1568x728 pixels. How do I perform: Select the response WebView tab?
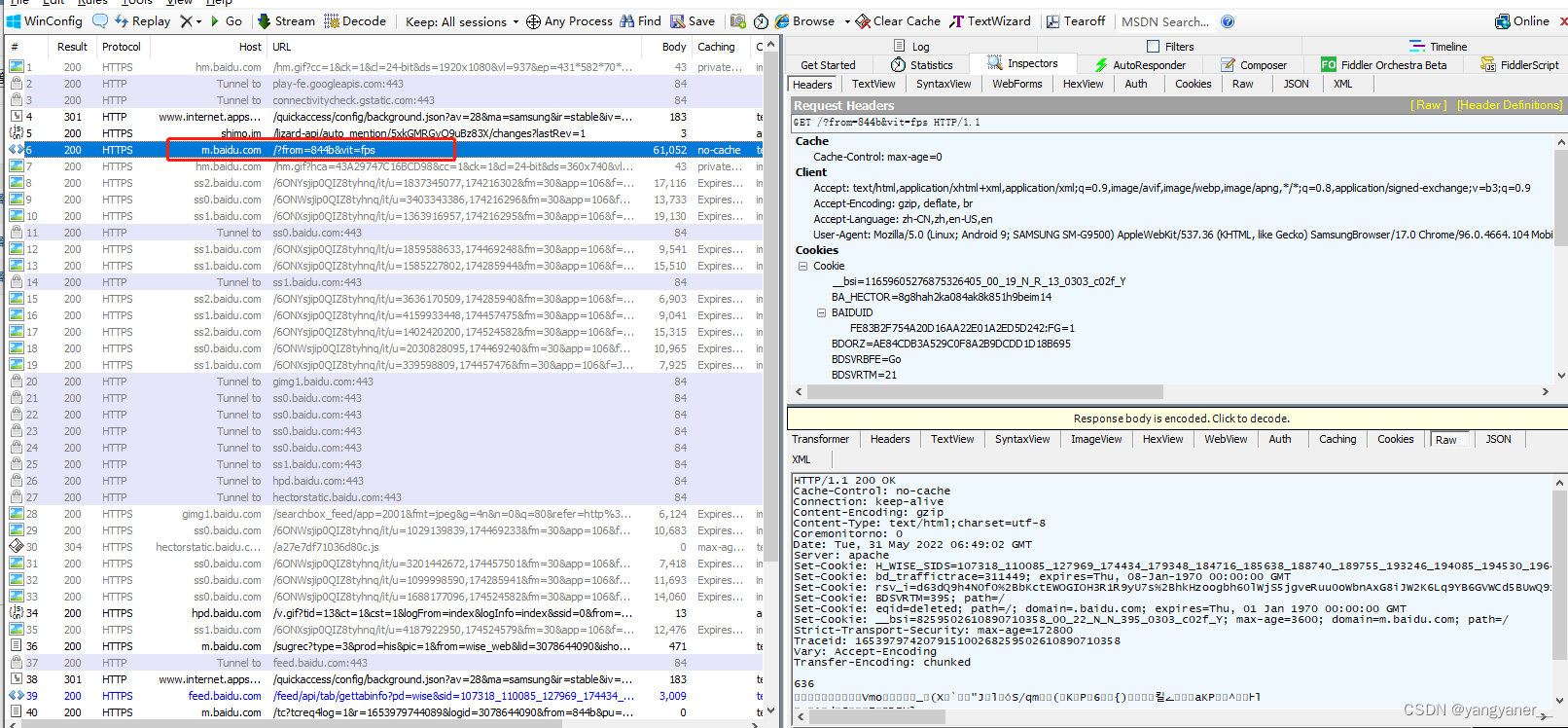point(1226,439)
